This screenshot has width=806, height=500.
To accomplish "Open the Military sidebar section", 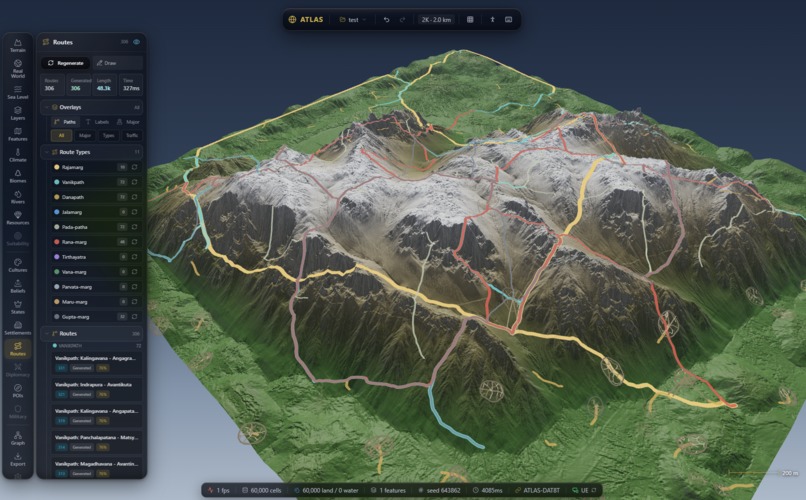I will (17, 412).
